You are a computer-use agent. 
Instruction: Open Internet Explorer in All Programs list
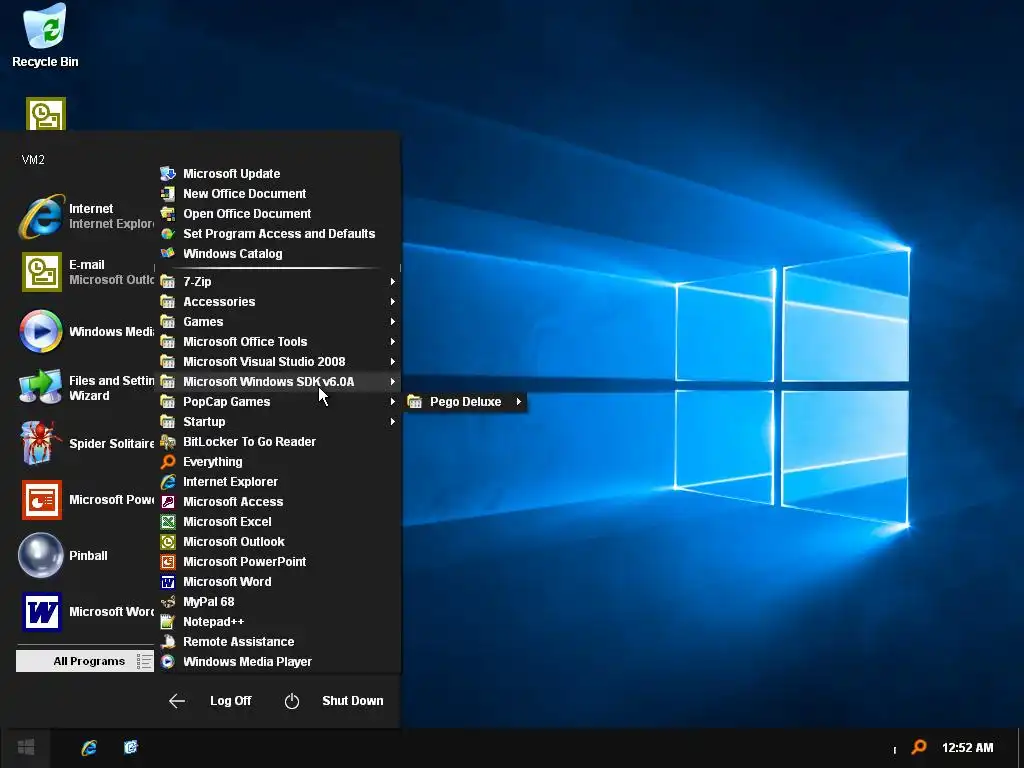279,482
